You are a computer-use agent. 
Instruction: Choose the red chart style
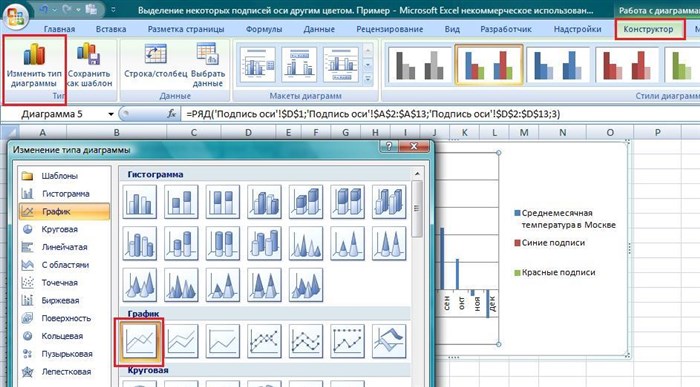(626, 66)
